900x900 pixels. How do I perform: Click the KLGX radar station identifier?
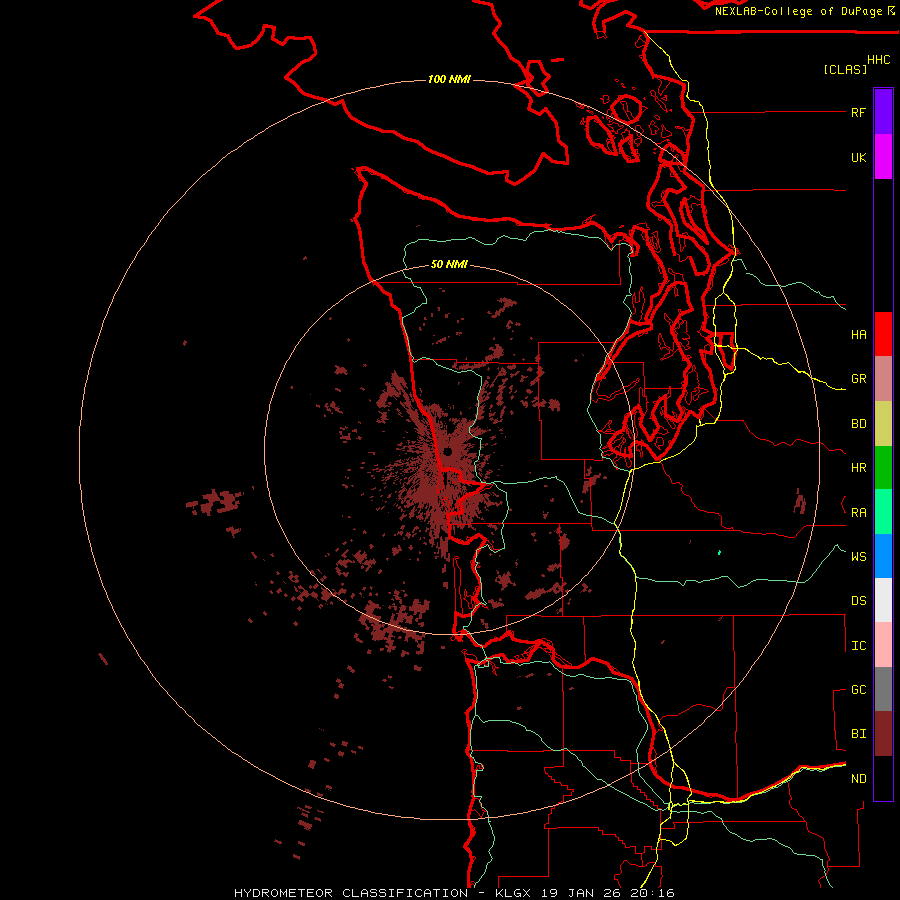coord(511,893)
